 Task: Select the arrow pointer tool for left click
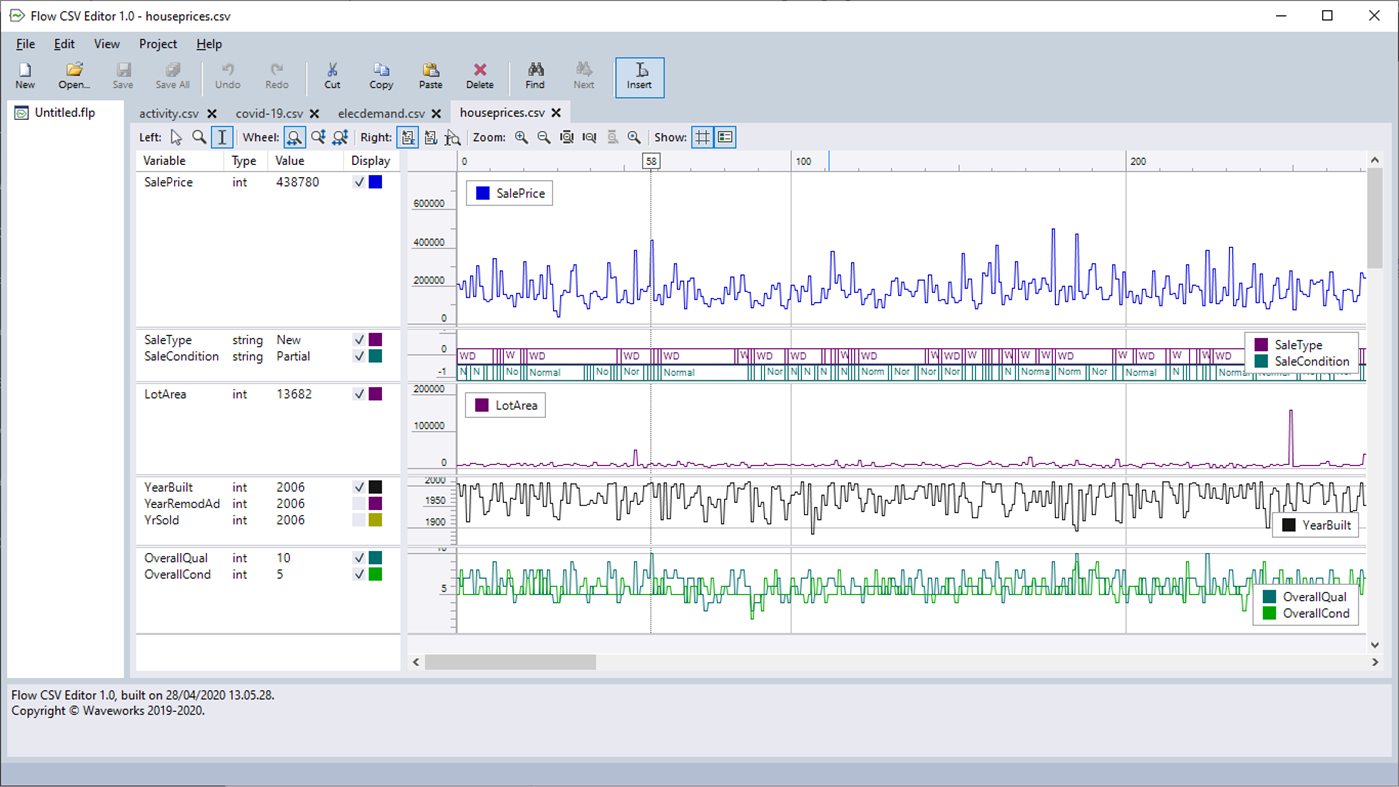pyautogui.click(x=177, y=137)
